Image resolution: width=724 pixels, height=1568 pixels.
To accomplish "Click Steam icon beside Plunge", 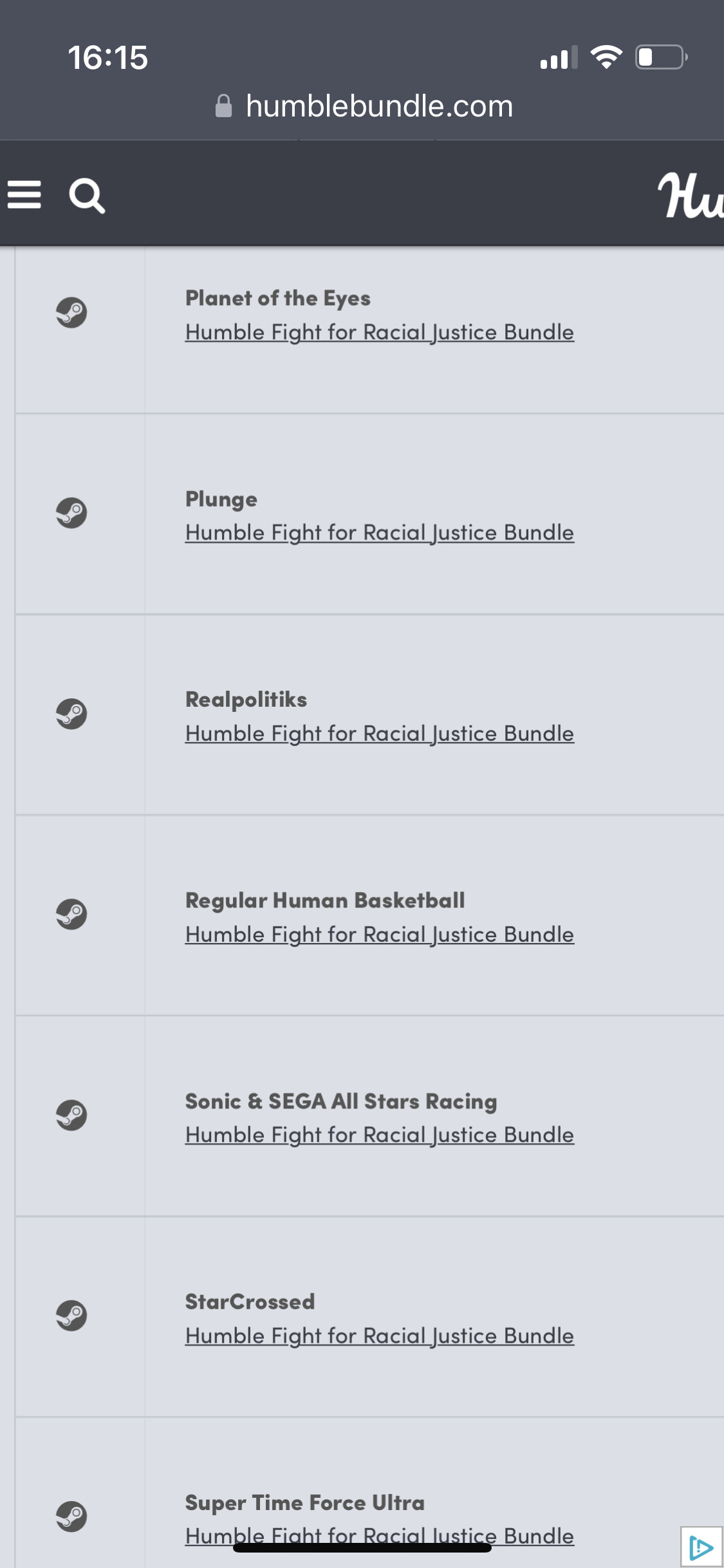I will [x=71, y=514].
